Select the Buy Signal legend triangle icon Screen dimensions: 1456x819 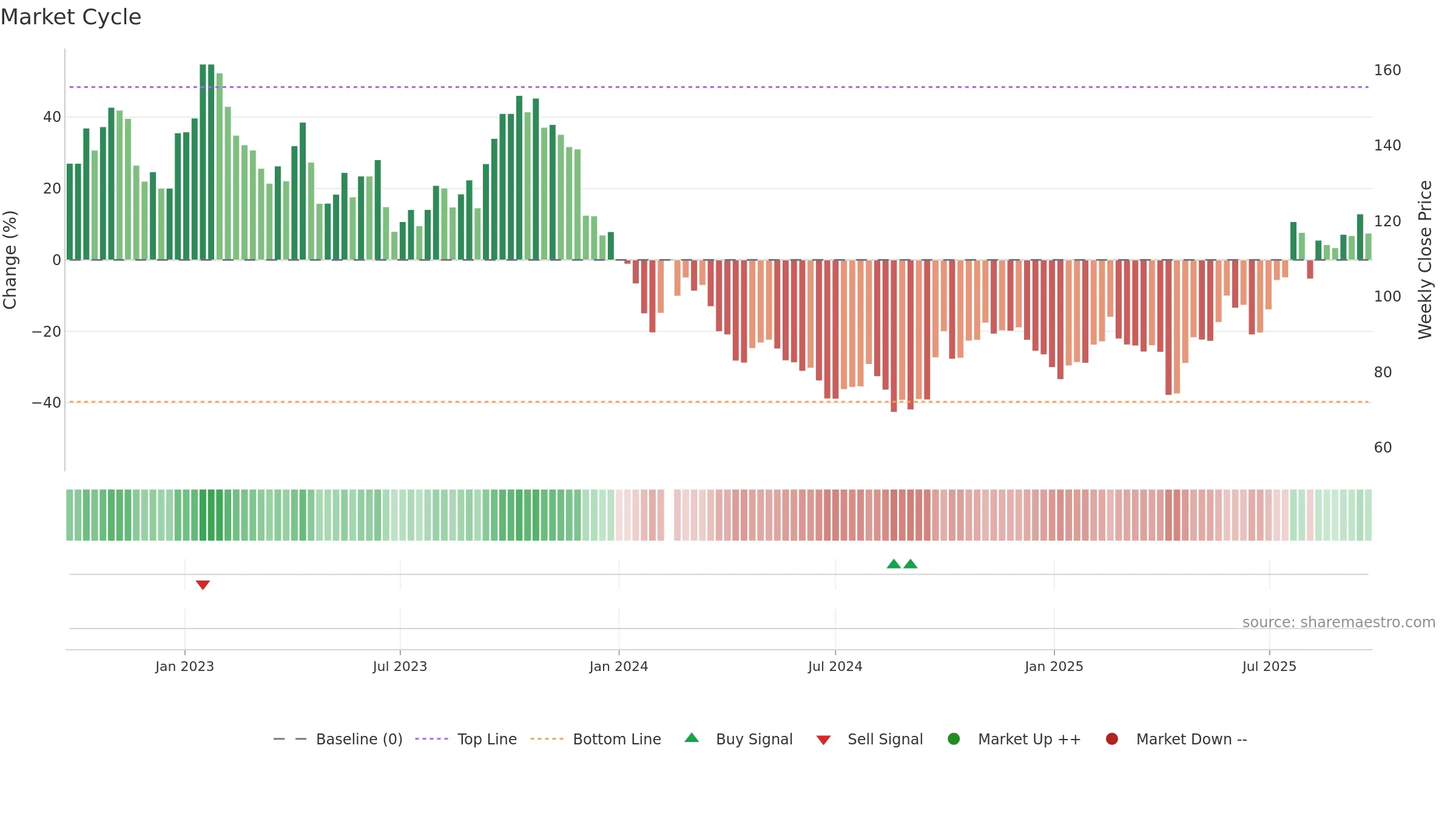[692, 738]
